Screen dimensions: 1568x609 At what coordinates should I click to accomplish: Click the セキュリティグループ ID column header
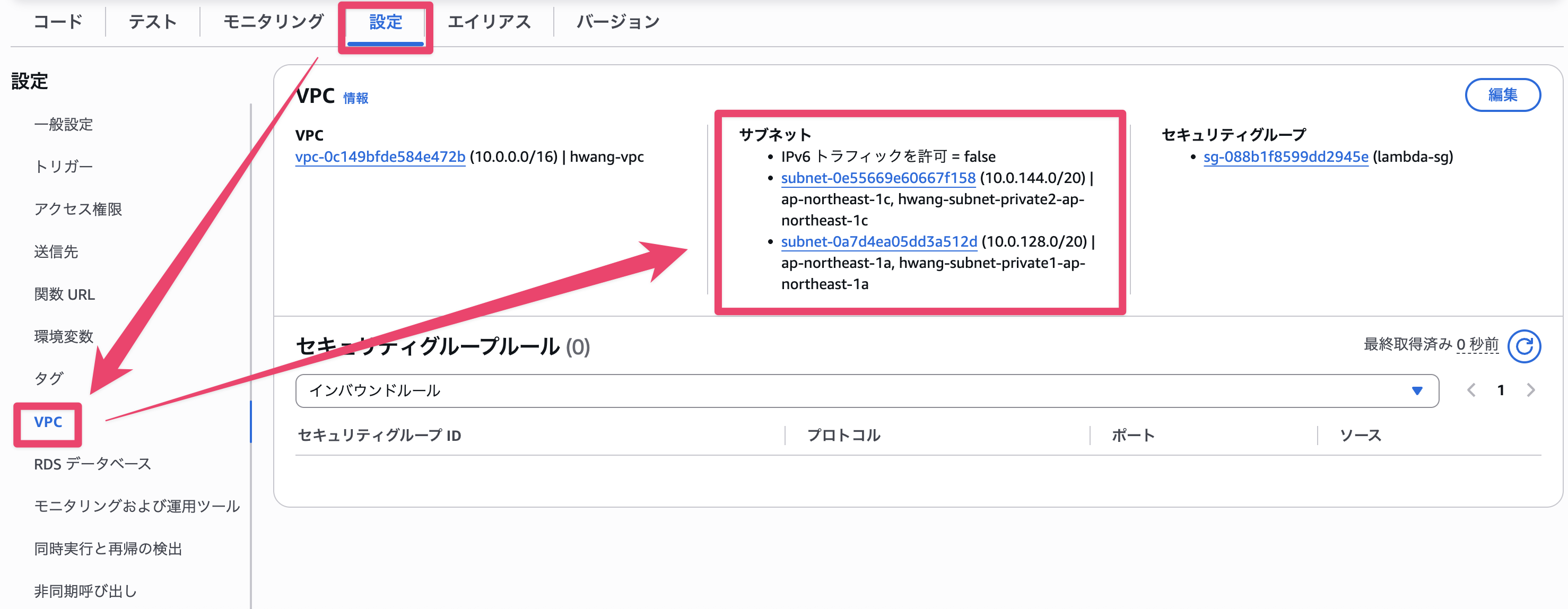[x=379, y=436]
